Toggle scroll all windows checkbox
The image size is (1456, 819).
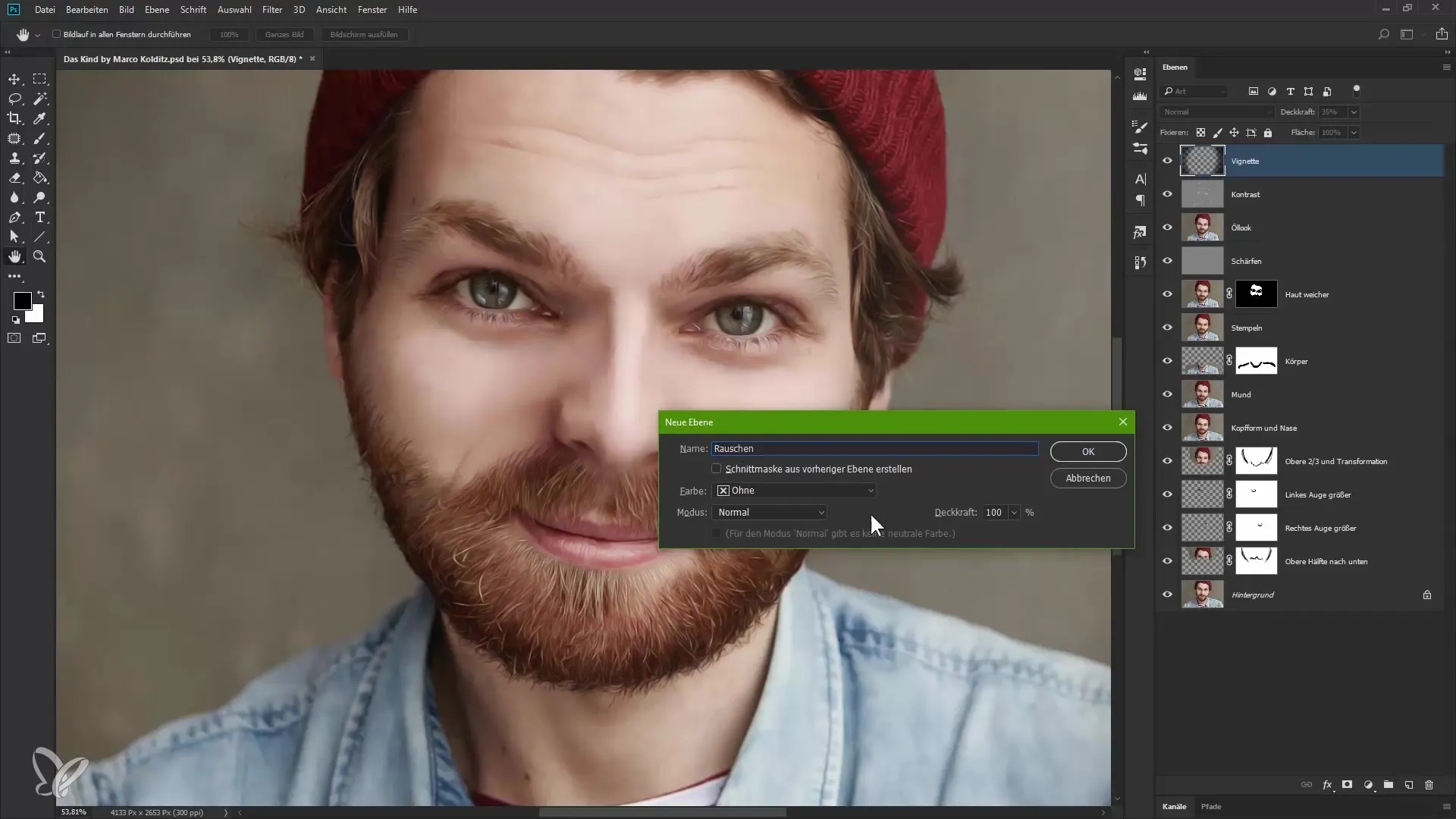click(56, 34)
